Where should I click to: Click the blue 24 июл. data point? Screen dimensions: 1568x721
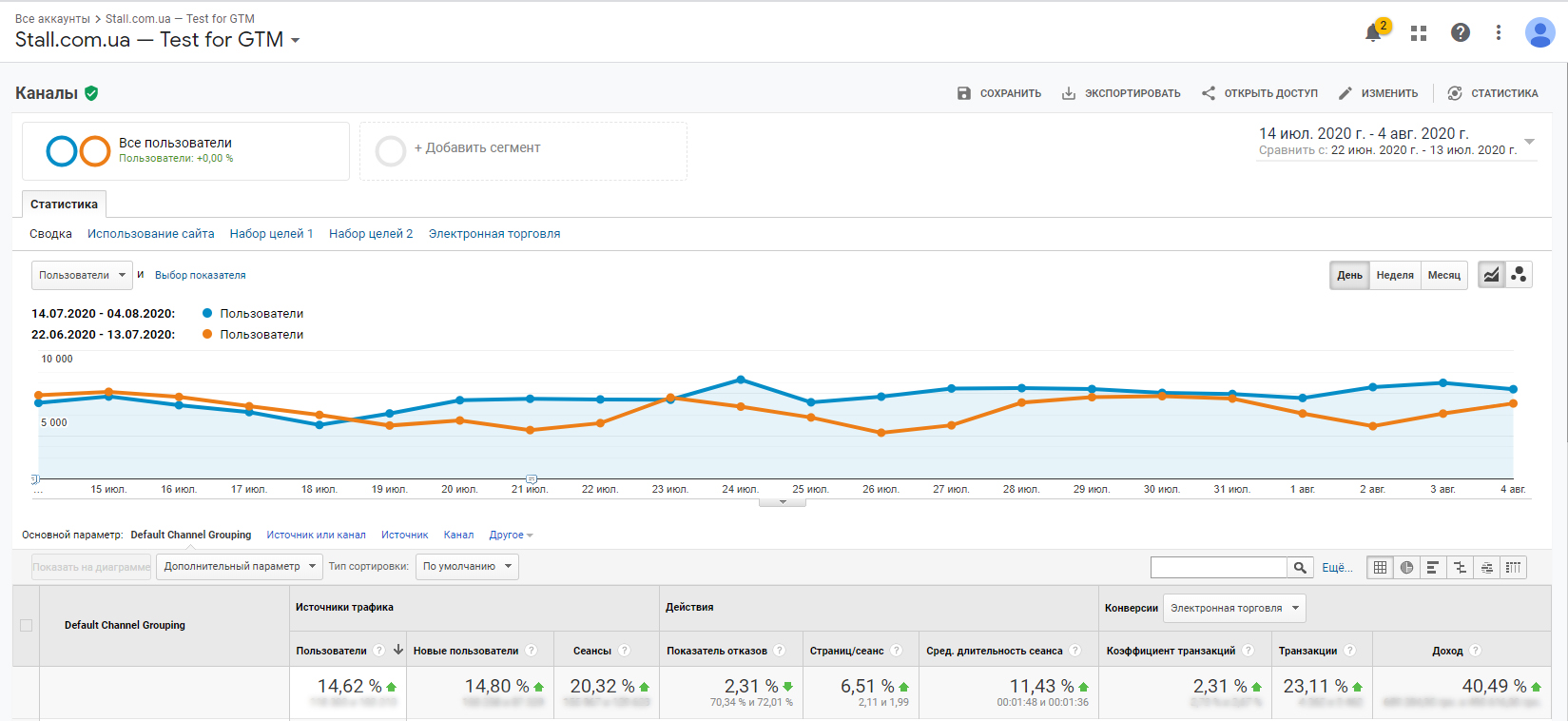(741, 380)
